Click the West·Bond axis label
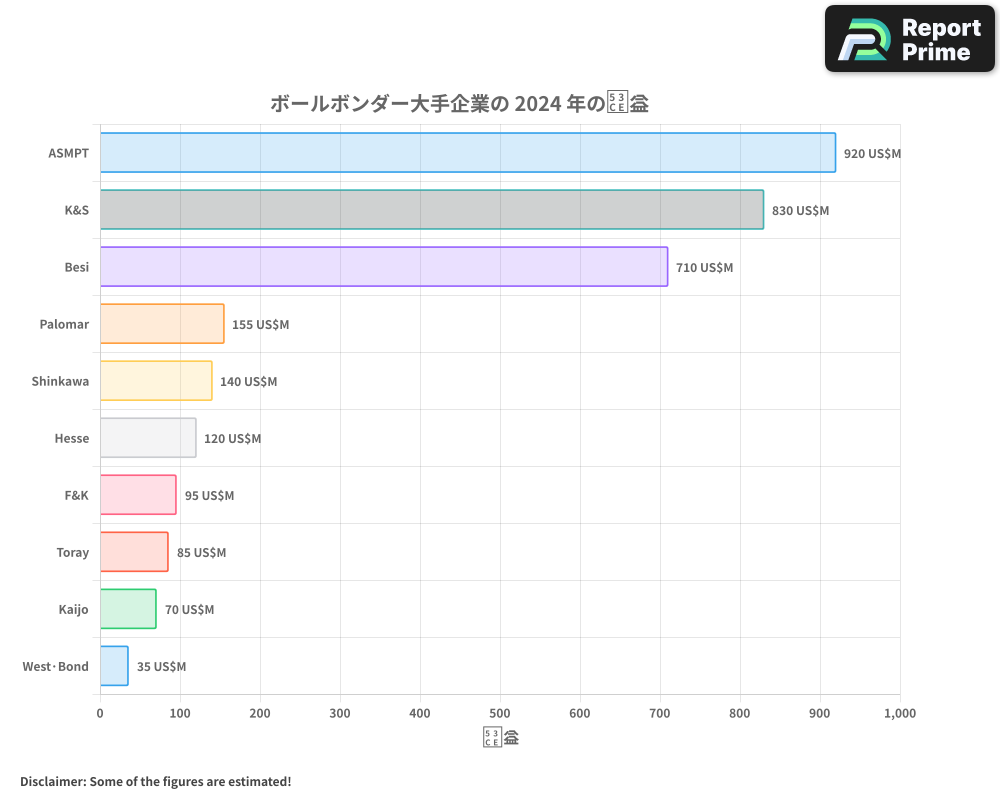1000x800 pixels. coord(53,666)
